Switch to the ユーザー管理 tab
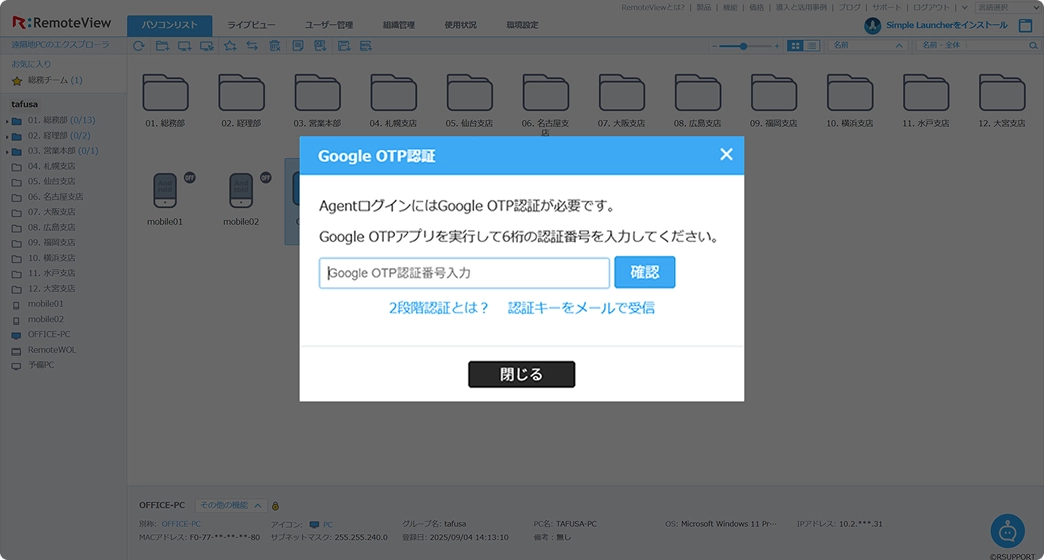The width and height of the screenshot is (1044, 560). pyautogui.click(x=329, y=25)
